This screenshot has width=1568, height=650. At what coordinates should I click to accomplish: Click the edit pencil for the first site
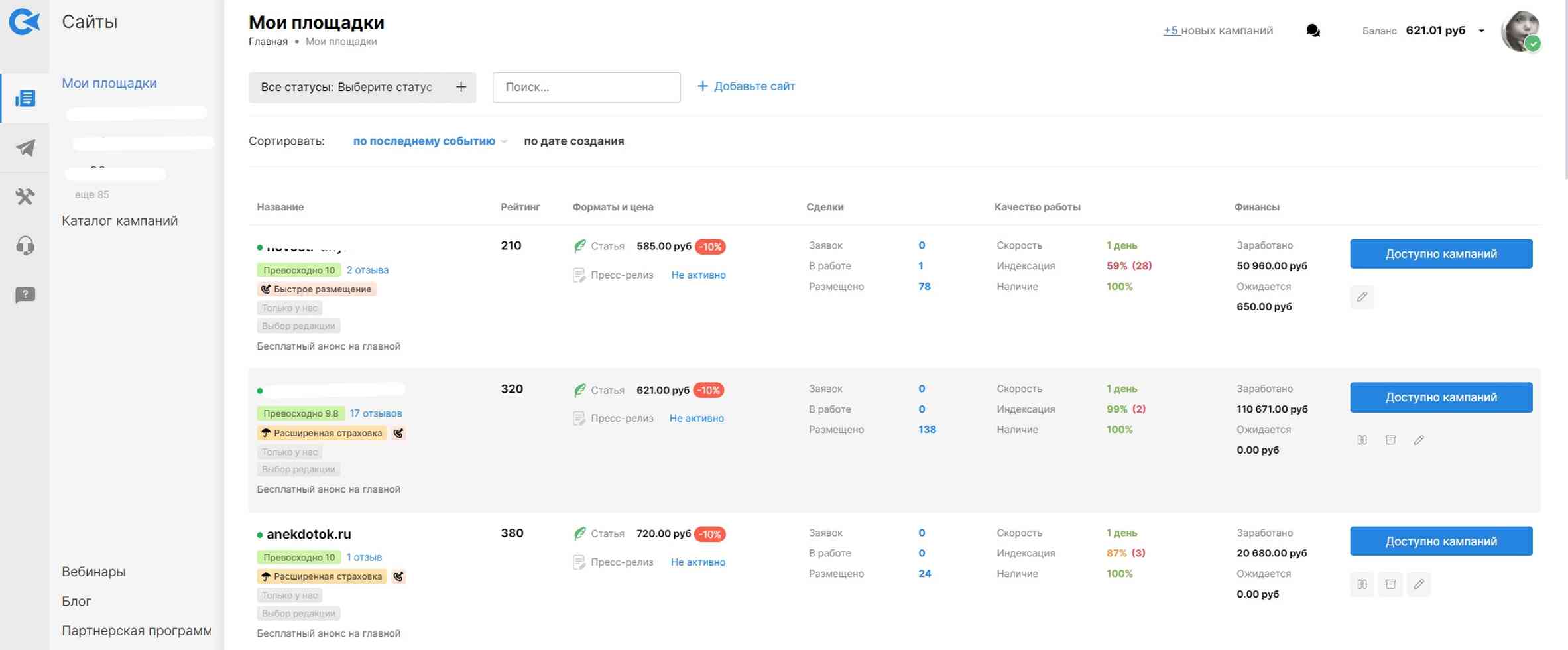[1361, 297]
